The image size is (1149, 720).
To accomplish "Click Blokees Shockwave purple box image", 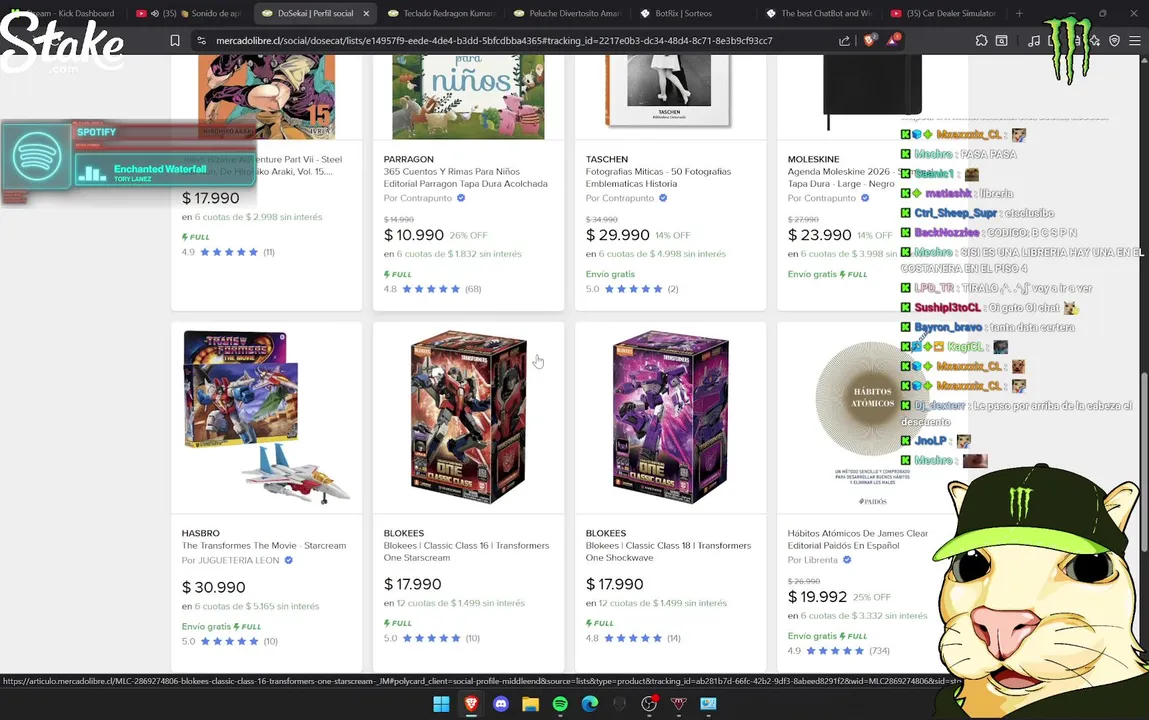I will click(670, 417).
